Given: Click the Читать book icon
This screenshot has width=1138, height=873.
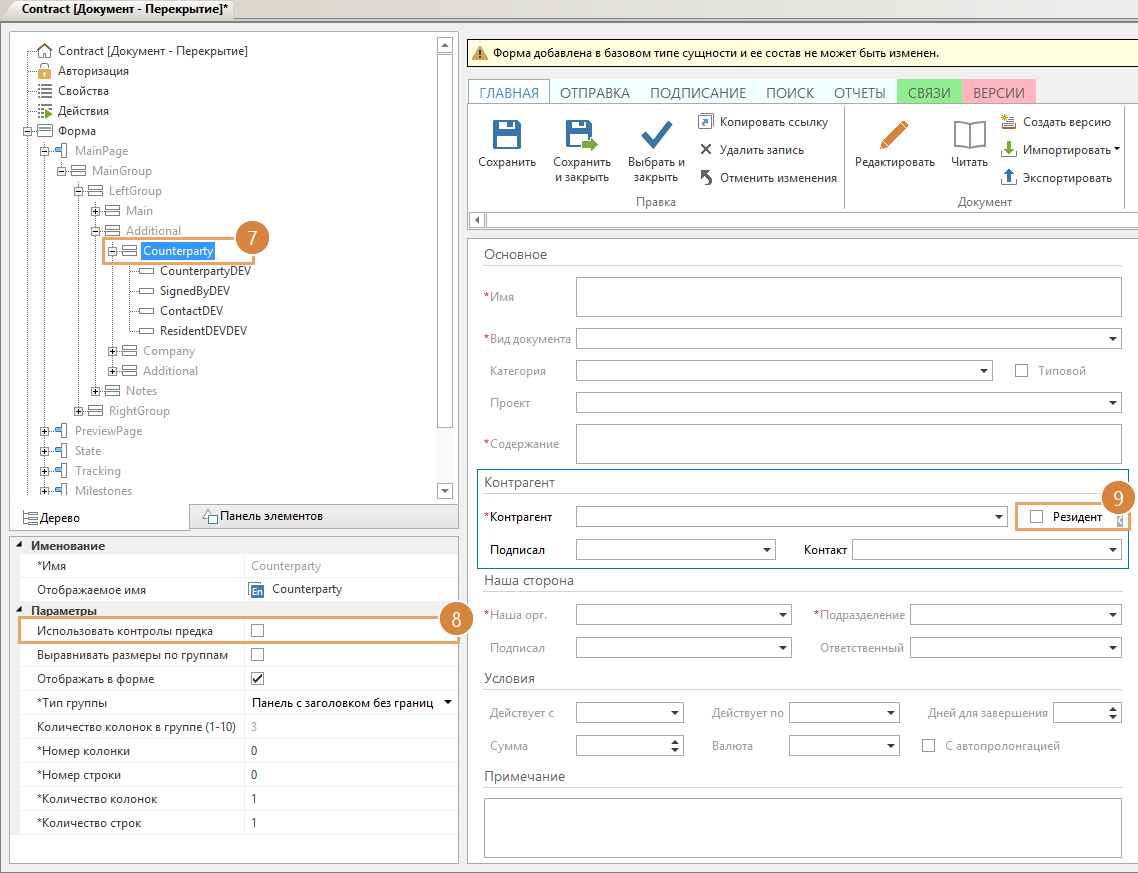Looking at the screenshot, I should [969, 136].
